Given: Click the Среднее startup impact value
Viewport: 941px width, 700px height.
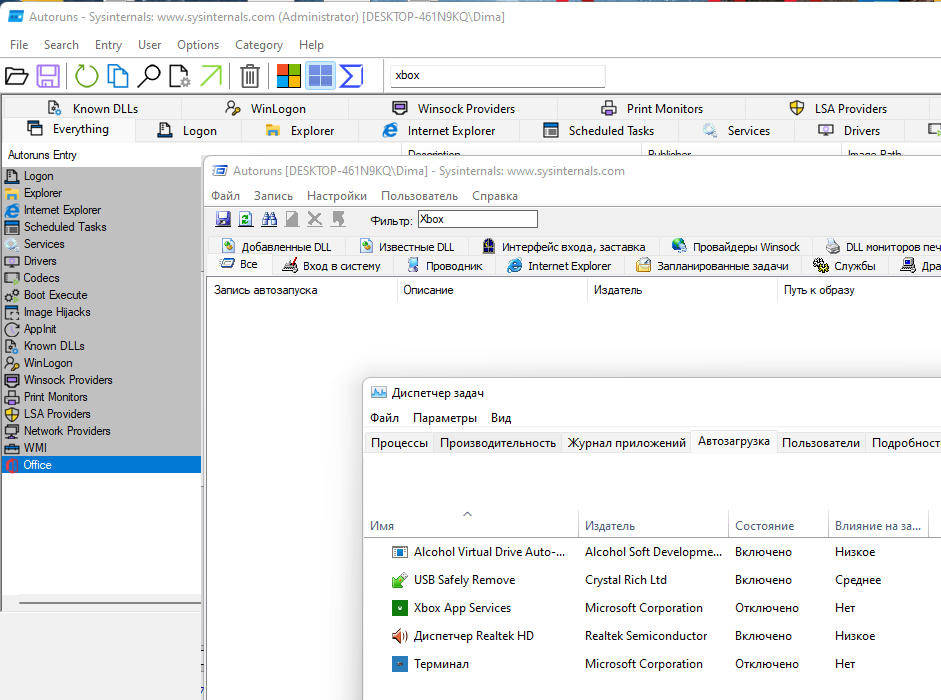Looking at the screenshot, I should 858,580.
